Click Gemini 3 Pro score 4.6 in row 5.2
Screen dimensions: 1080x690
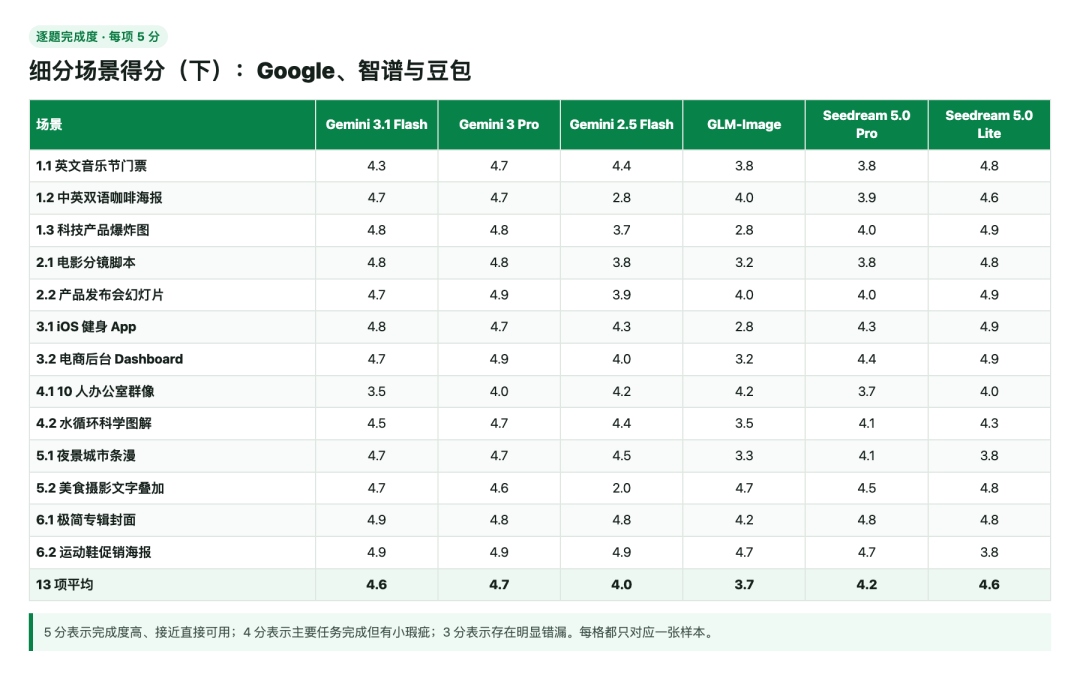[x=499, y=488]
